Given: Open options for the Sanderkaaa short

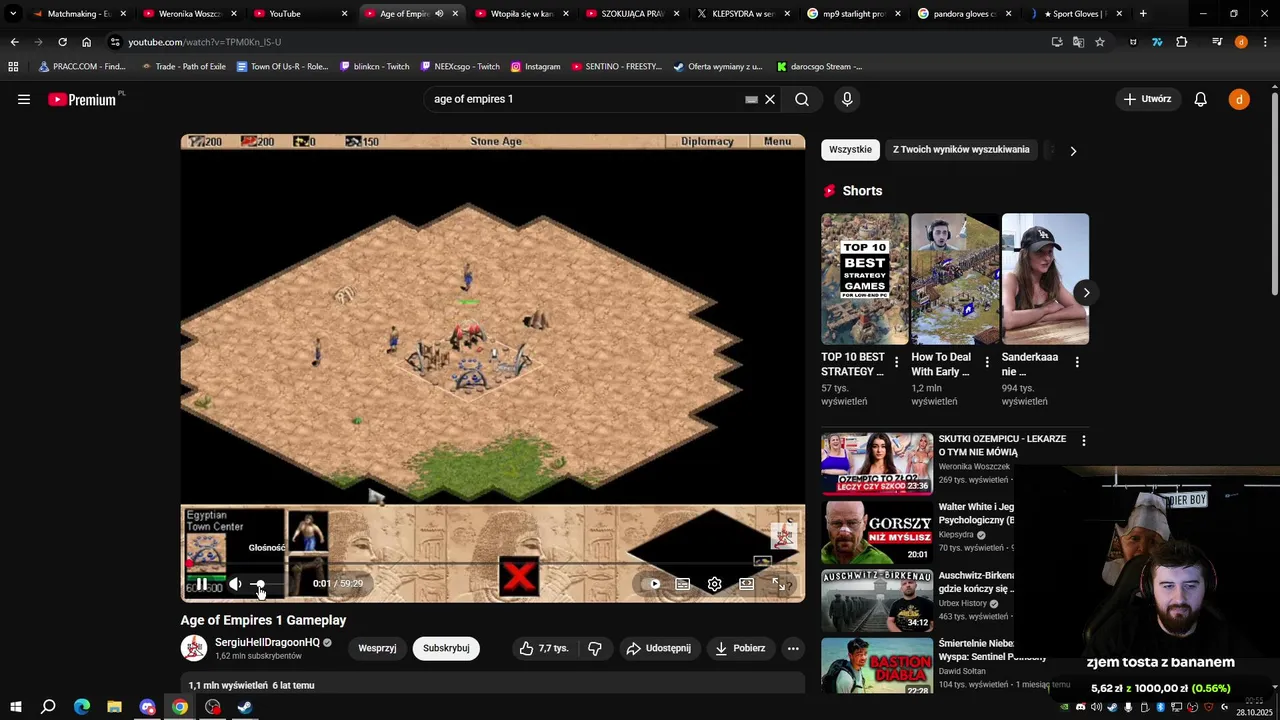Looking at the screenshot, I should click(1077, 362).
